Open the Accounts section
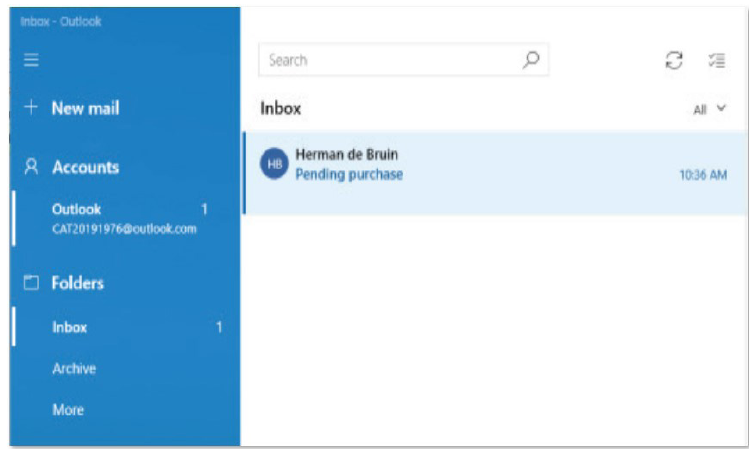 click(86, 167)
